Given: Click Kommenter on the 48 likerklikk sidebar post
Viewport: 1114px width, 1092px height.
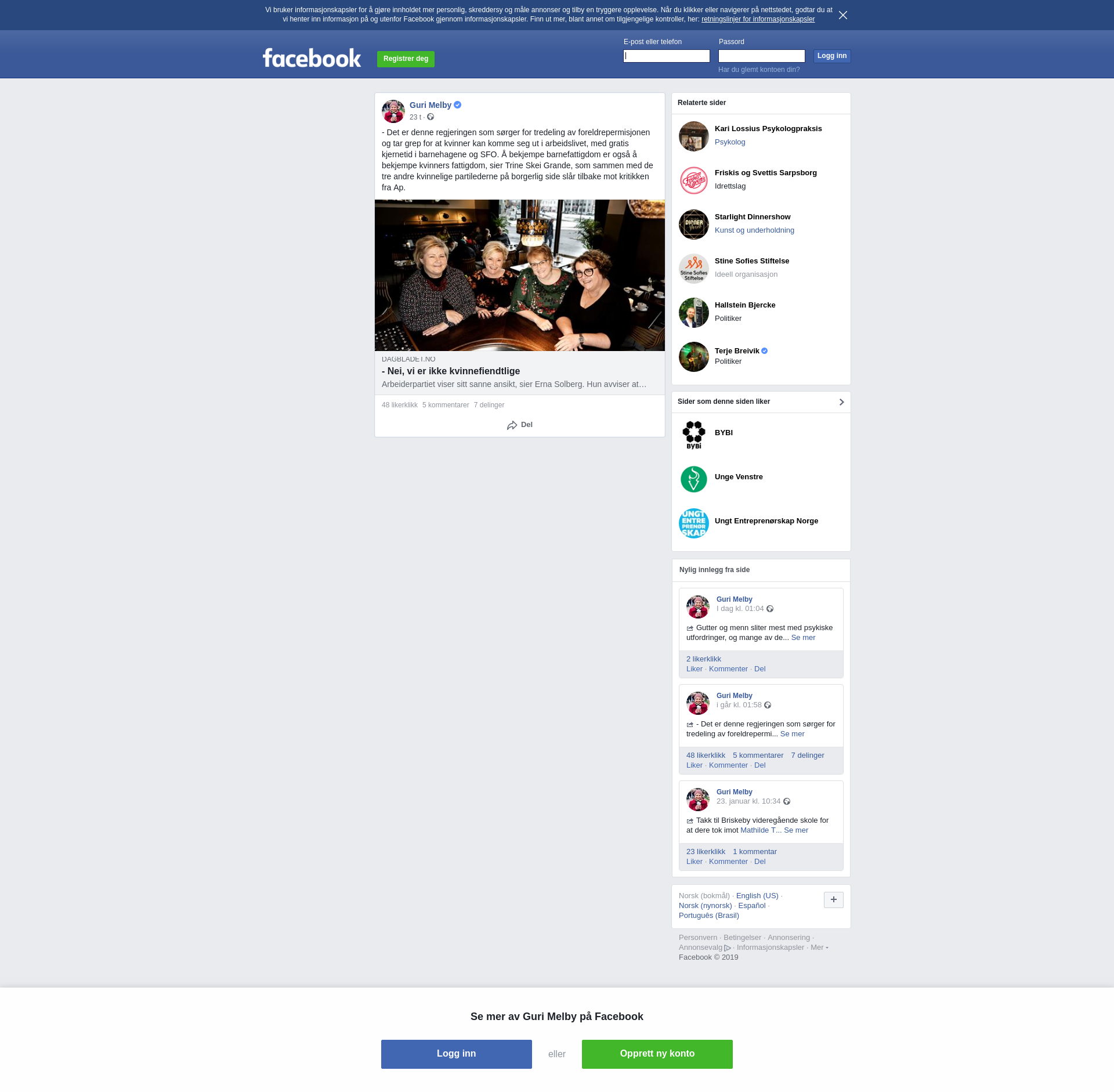Looking at the screenshot, I should click(x=728, y=765).
